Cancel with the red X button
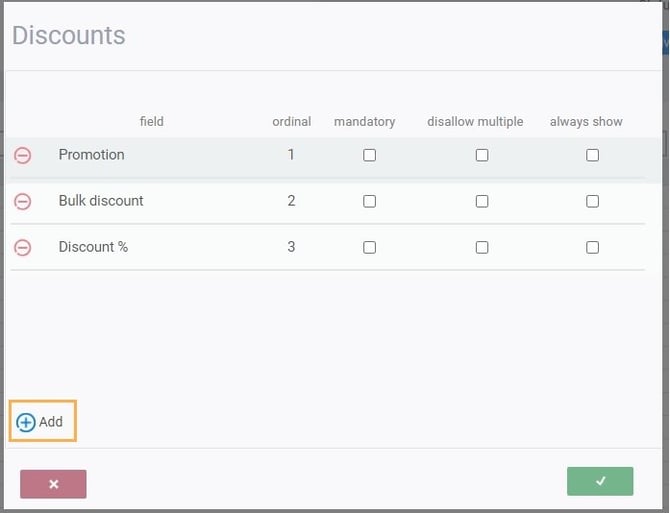670x513 pixels. click(53, 484)
